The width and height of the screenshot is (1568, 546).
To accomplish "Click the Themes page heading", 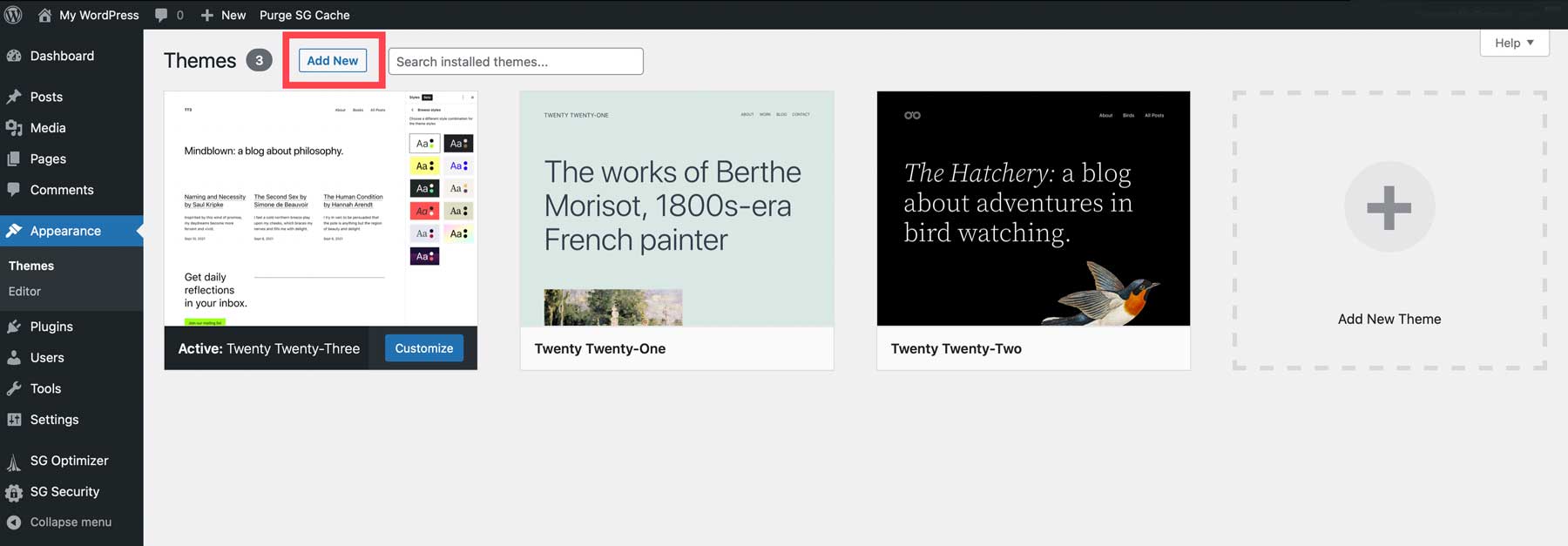I will (x=199, y=60).
